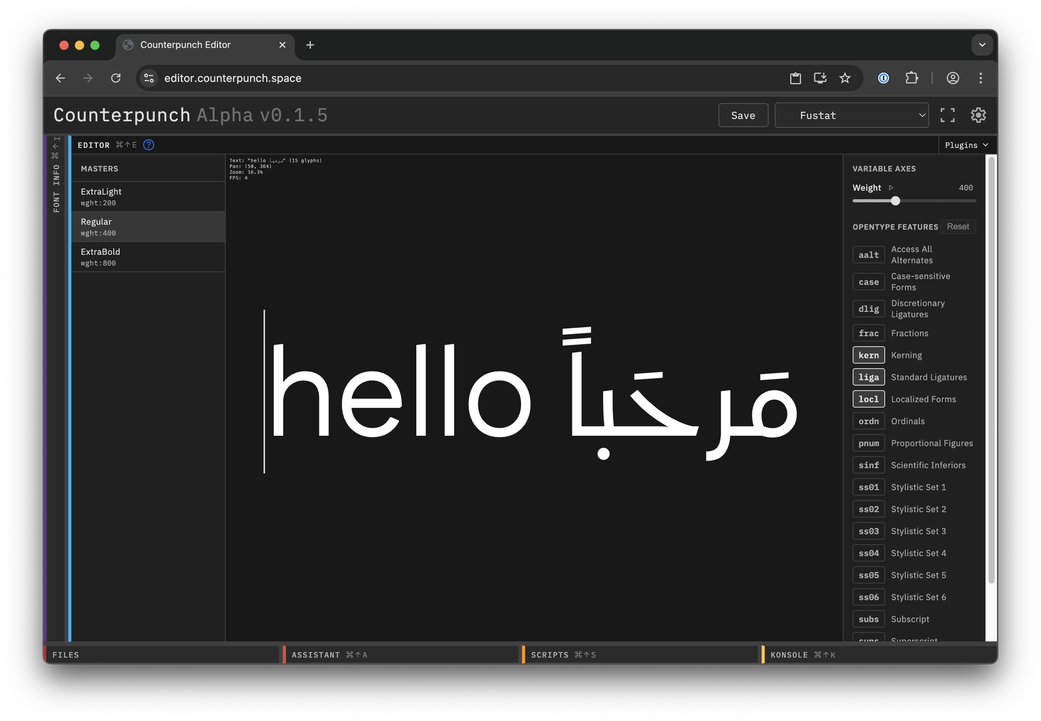Enable the ss01 Stylistic Set 1
Viewport: 1041px width, 721px height.
click(x=868, y=487)
